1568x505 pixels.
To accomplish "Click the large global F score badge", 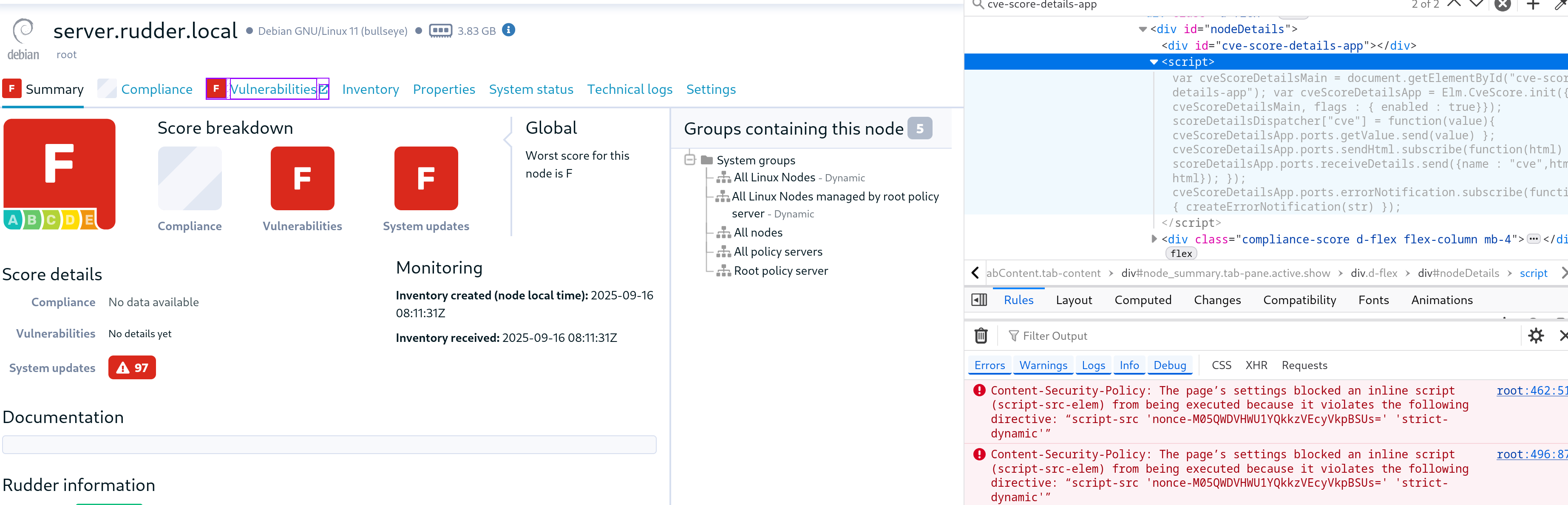I will [x=60, y=174].
